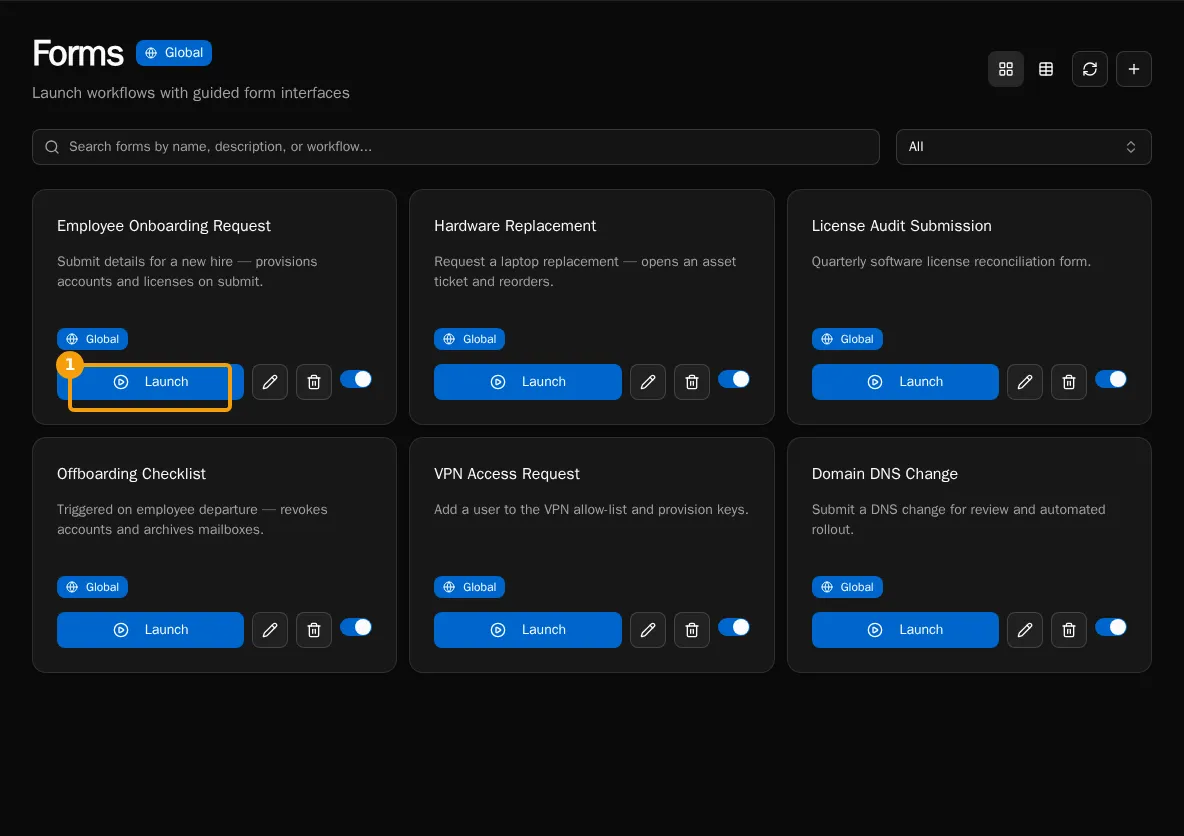
Task: Turn off the Domain DNS Change switch
Action: click(x=1111, y=627)
